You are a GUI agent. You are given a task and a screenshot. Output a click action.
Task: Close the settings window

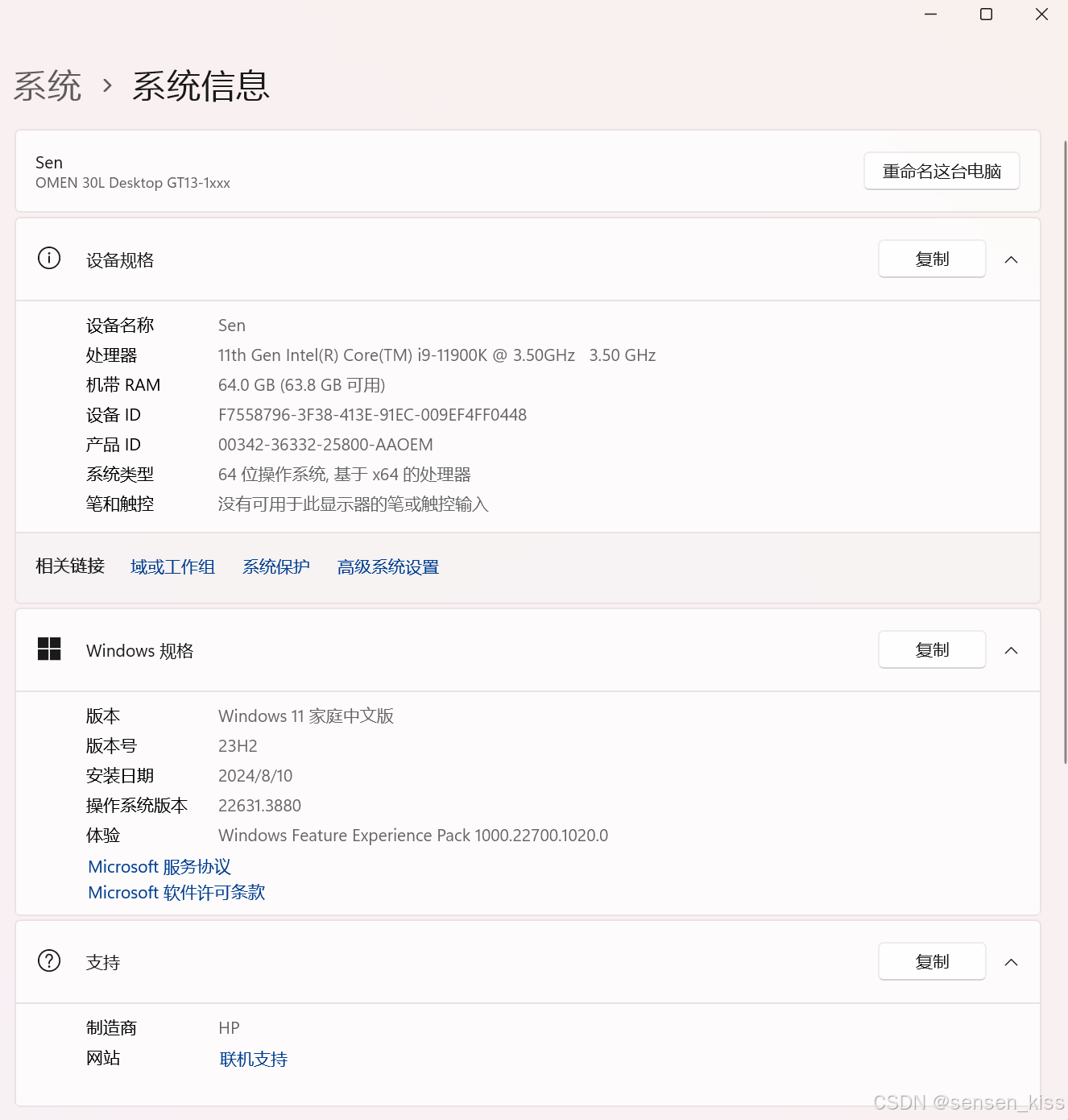(1041, 15)
